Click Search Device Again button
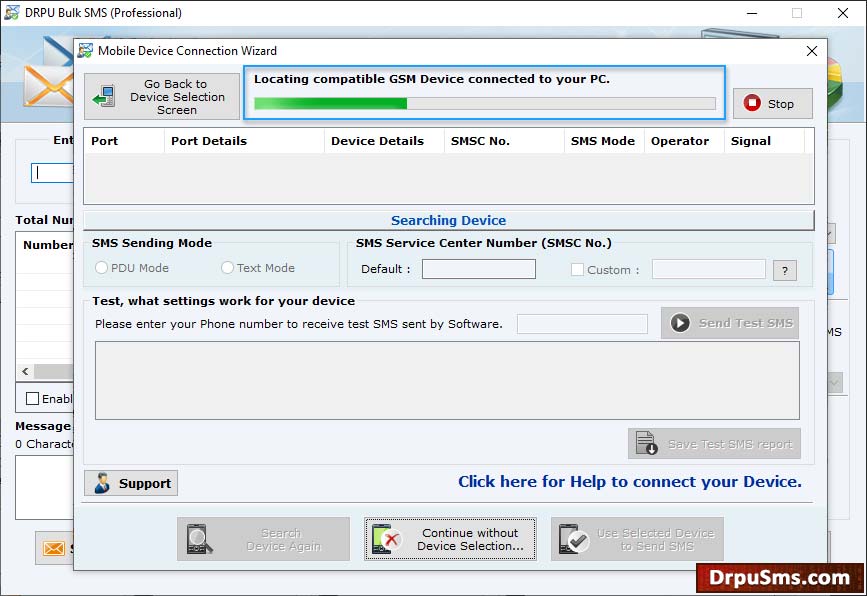 tap(263, 539)
